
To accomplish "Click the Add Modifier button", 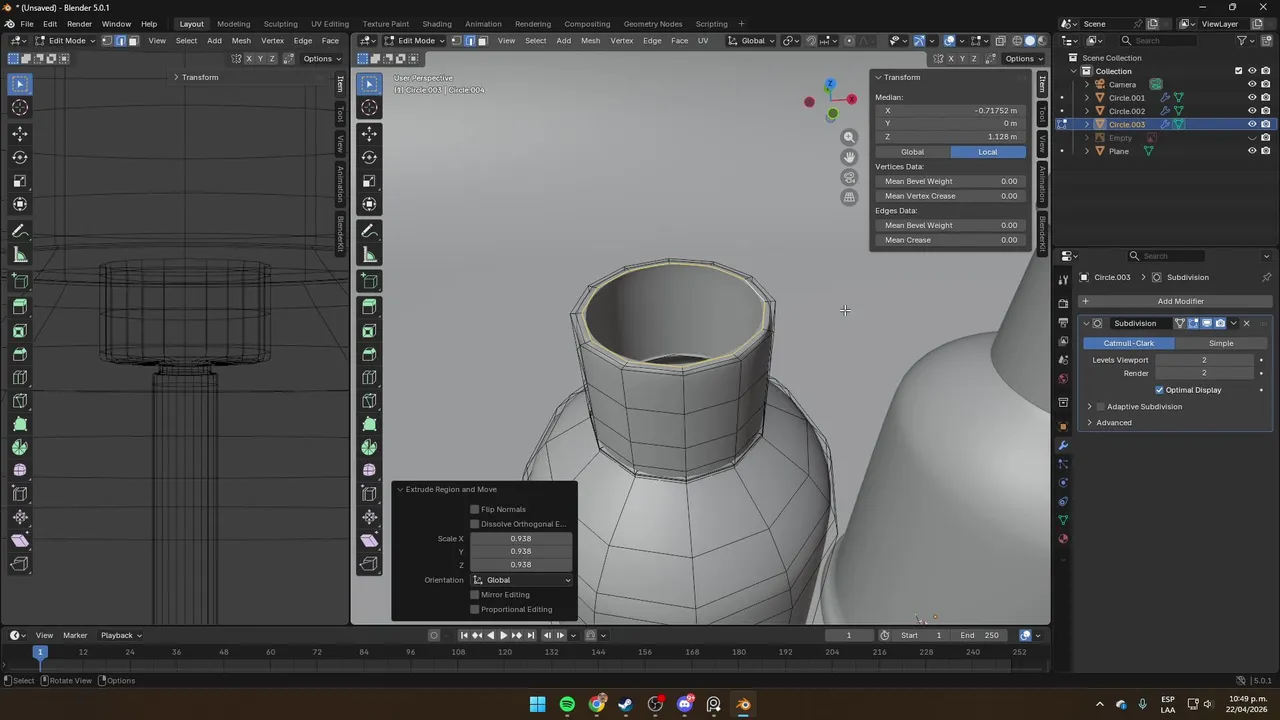I will tap(1180, 301).
